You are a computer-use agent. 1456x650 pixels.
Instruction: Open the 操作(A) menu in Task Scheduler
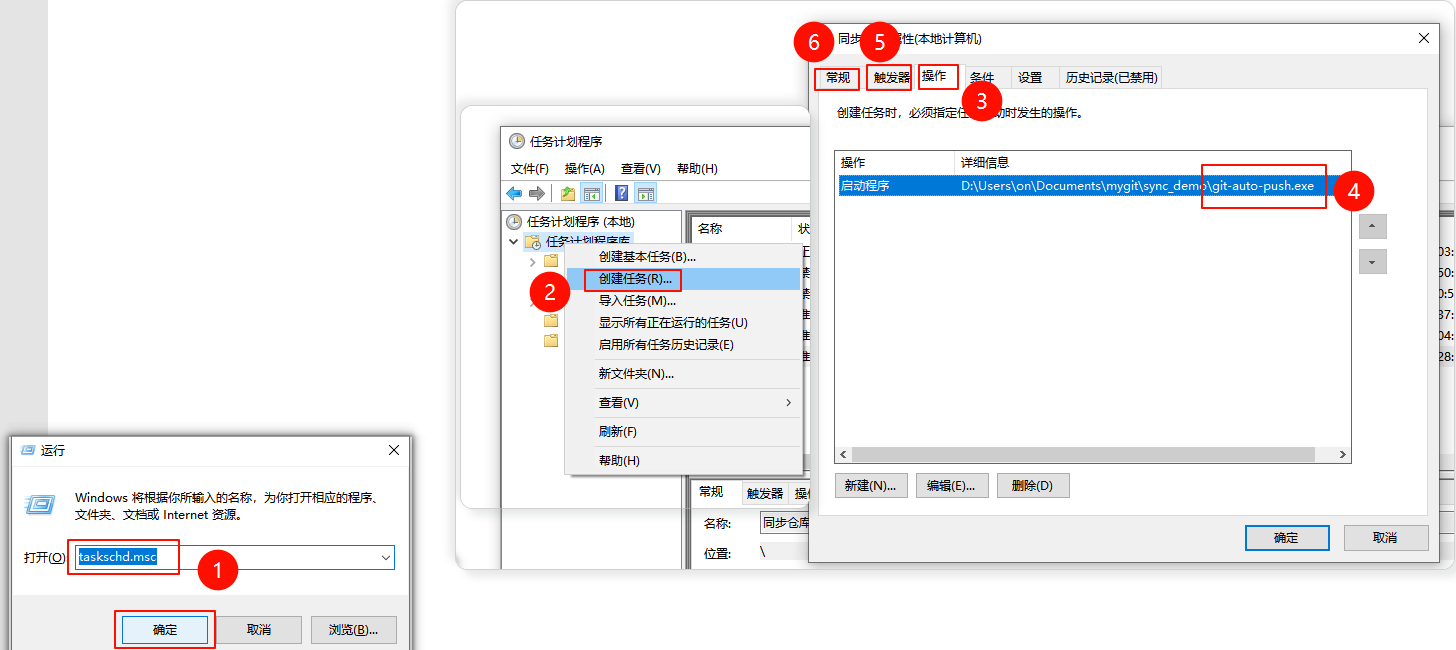point(584,169)
